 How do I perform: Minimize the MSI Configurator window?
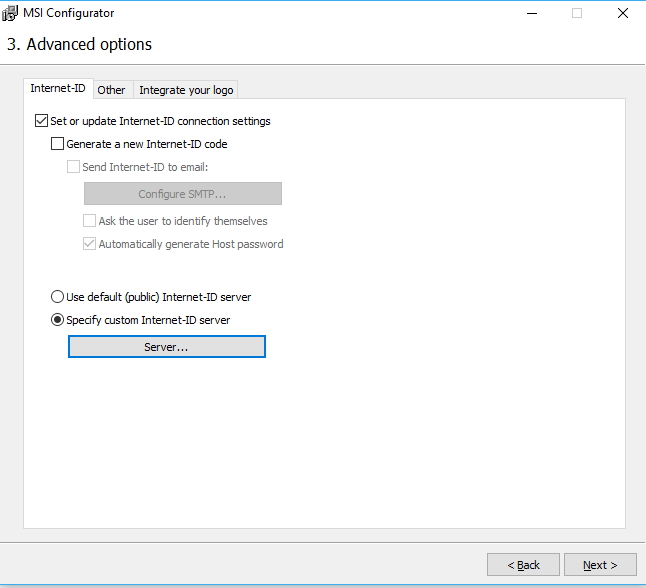[529, 14]
